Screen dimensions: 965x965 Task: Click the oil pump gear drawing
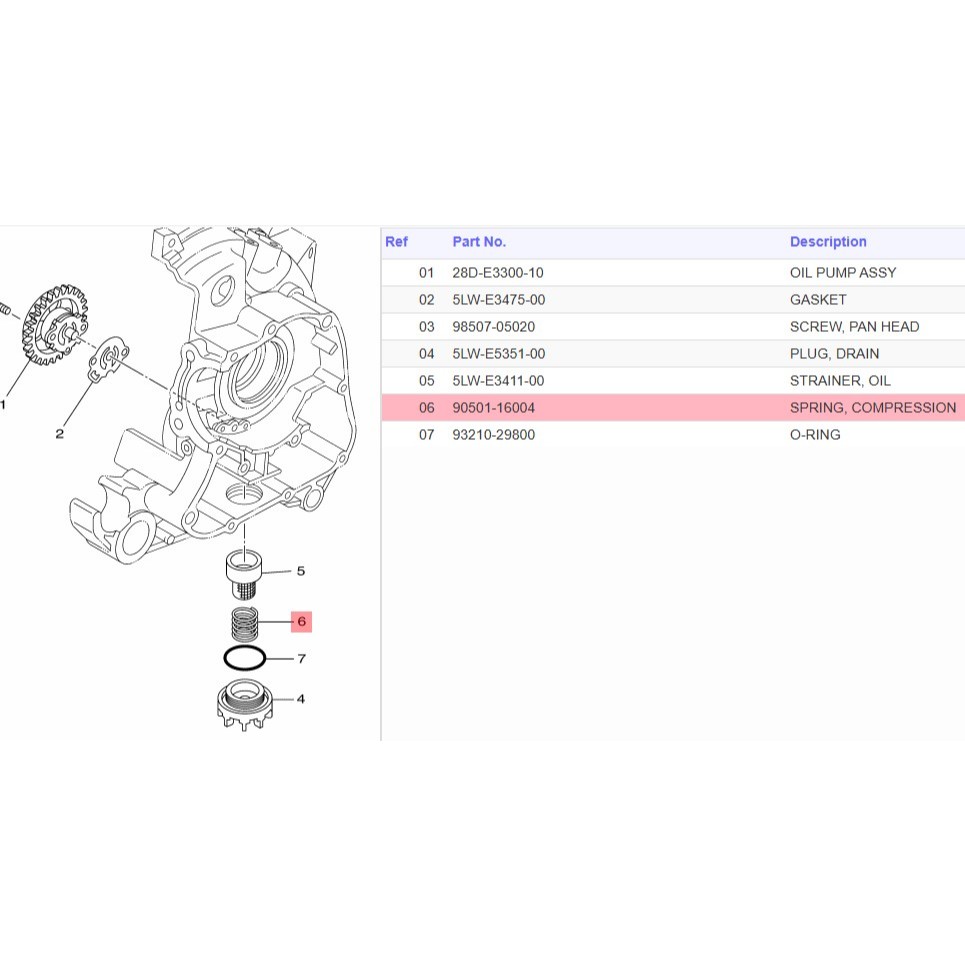coord(54,325)
